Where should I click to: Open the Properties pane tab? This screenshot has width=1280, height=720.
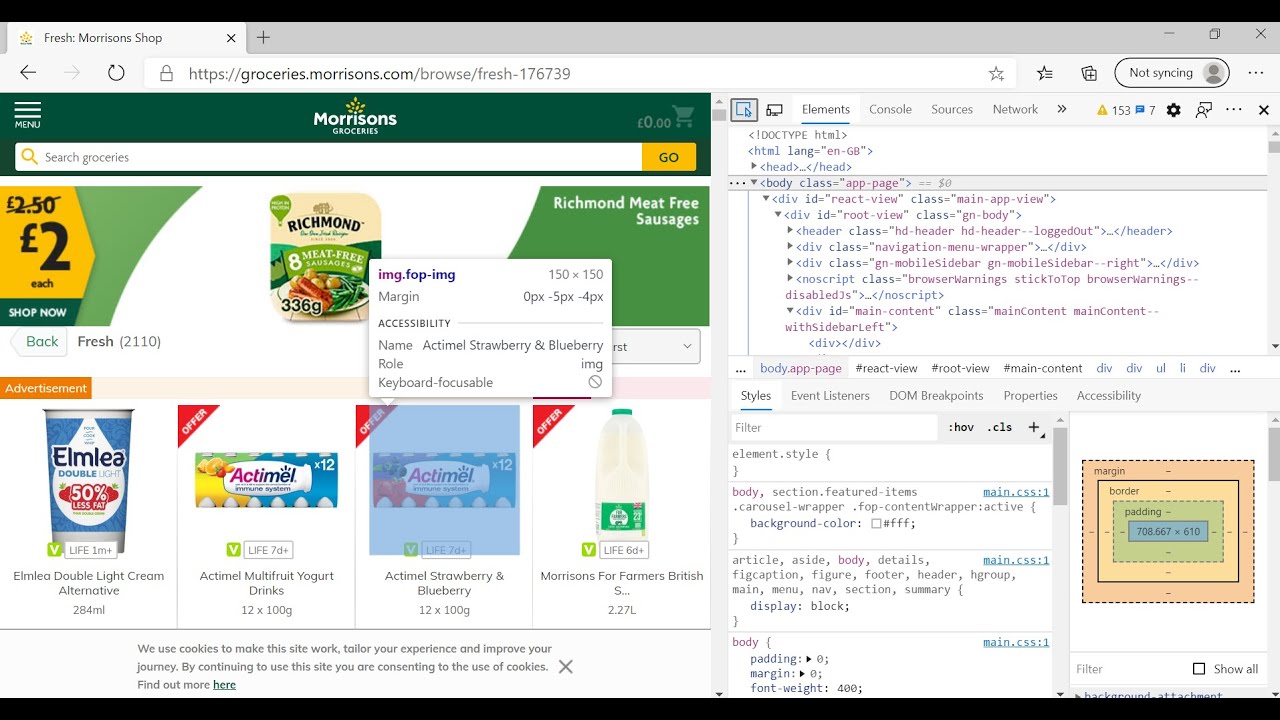coord(1030,396)
